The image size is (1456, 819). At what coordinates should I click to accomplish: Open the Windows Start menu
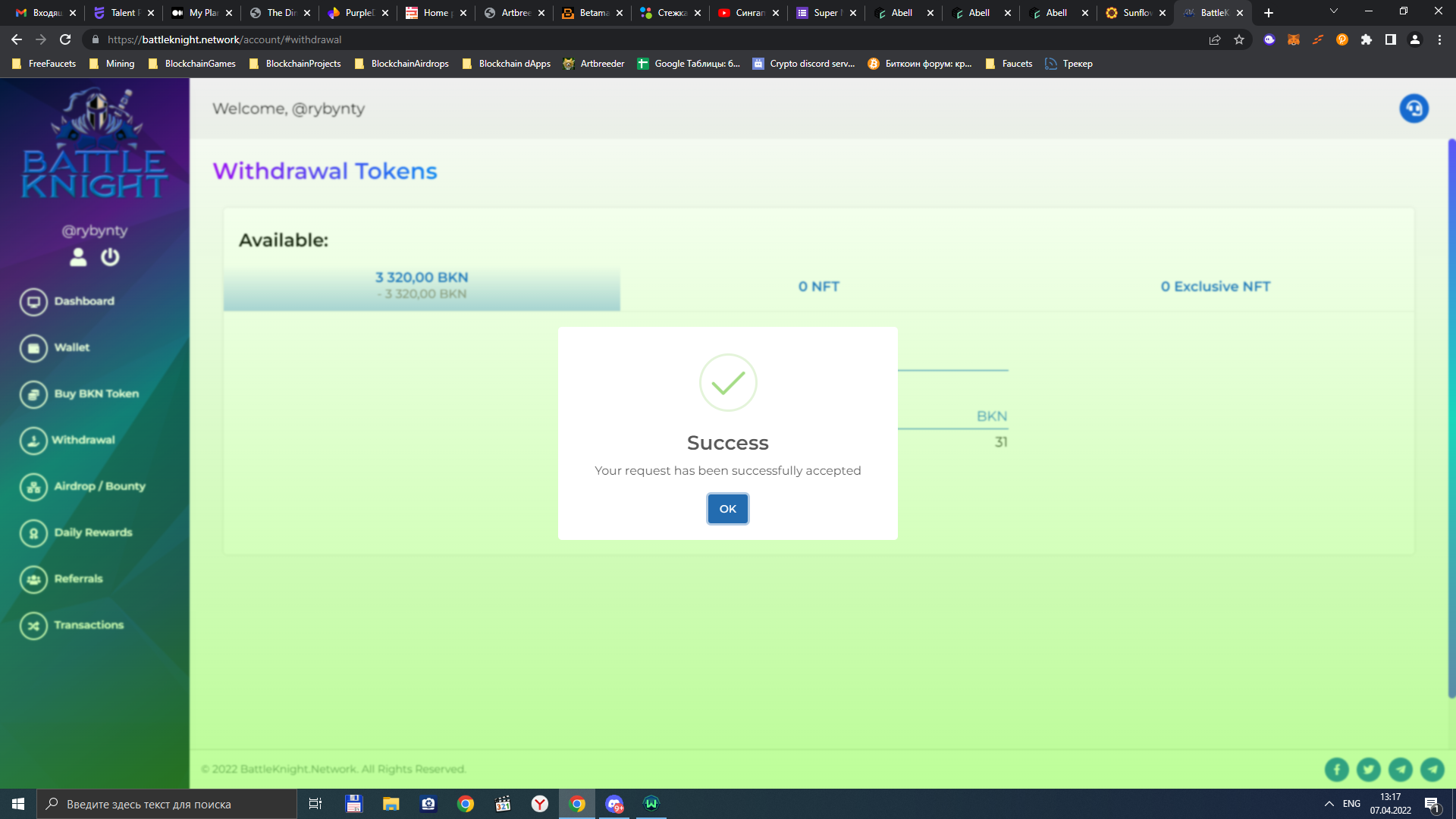[x=18, y=804]
